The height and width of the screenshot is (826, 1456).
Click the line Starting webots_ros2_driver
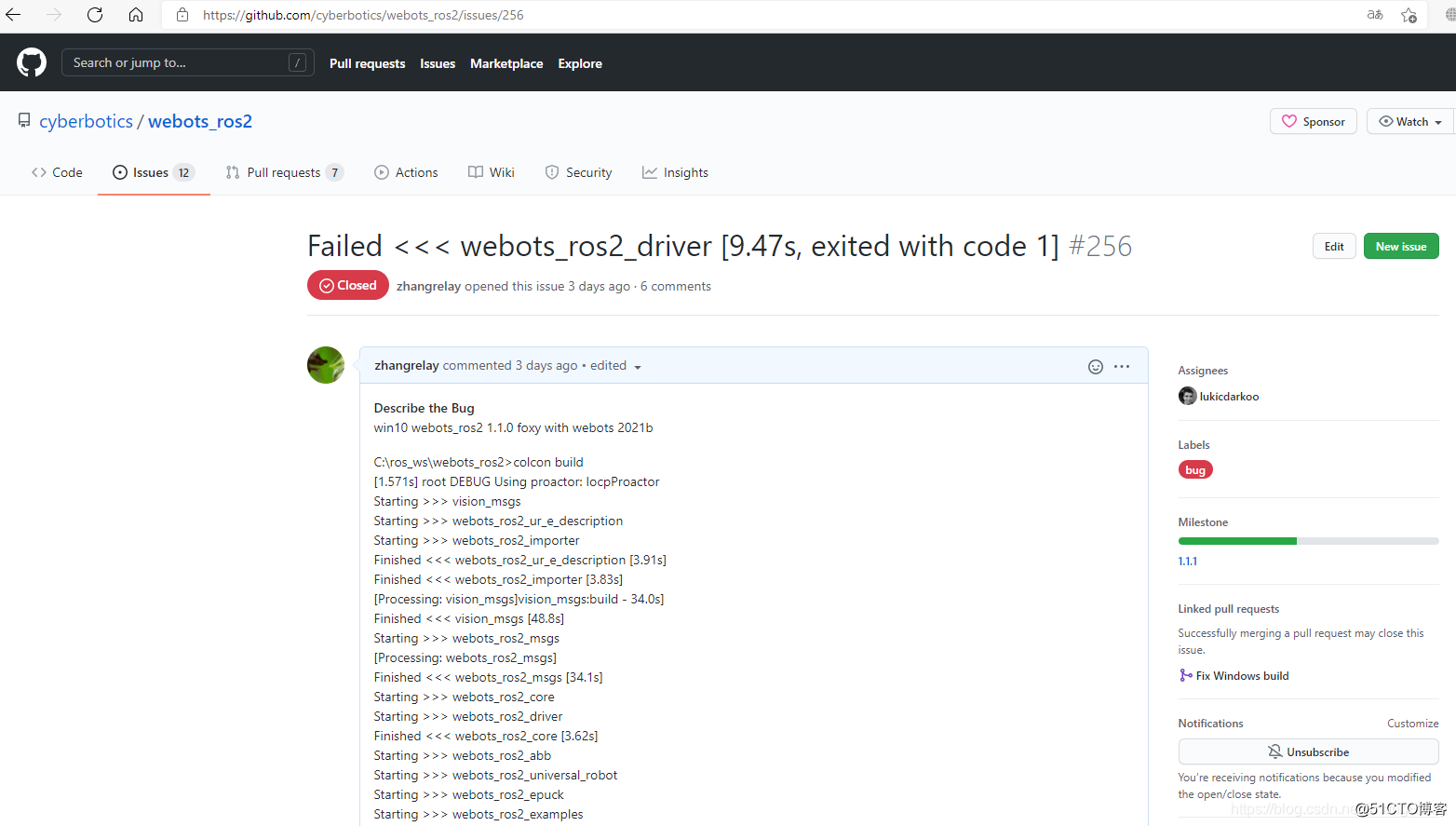coord(468,716)
